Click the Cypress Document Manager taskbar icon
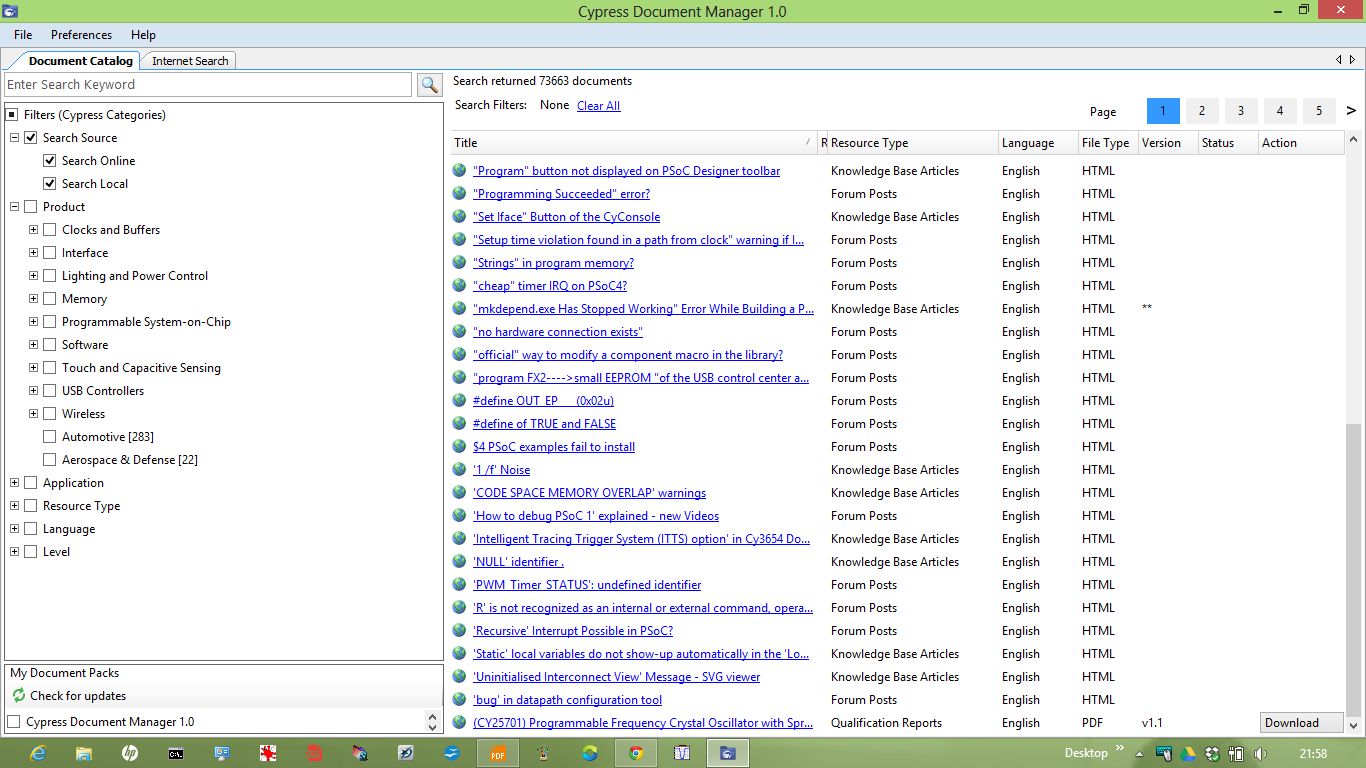 (x=728, y=753)
